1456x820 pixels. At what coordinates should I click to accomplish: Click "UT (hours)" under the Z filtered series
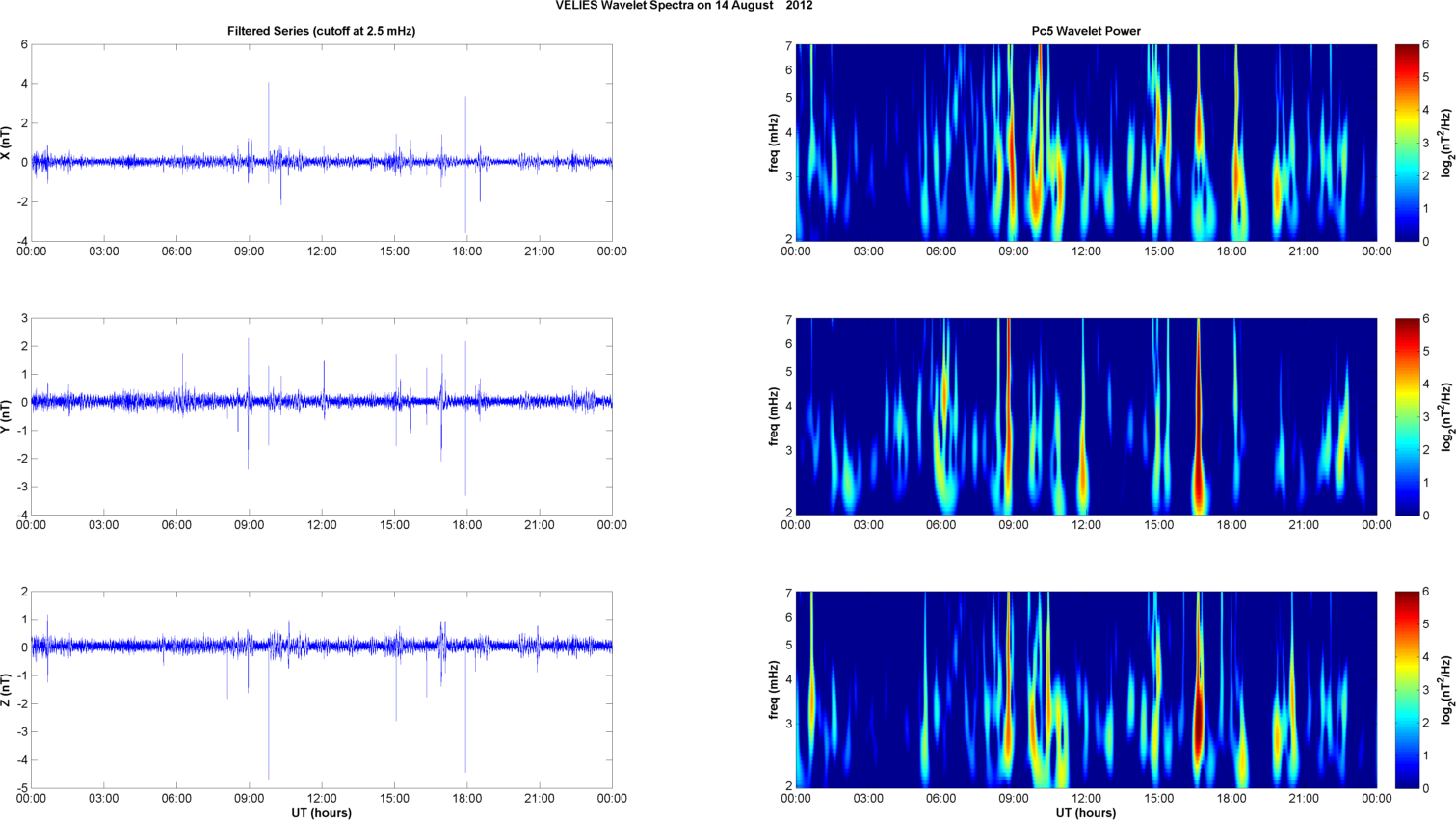[x=321, y=813]
